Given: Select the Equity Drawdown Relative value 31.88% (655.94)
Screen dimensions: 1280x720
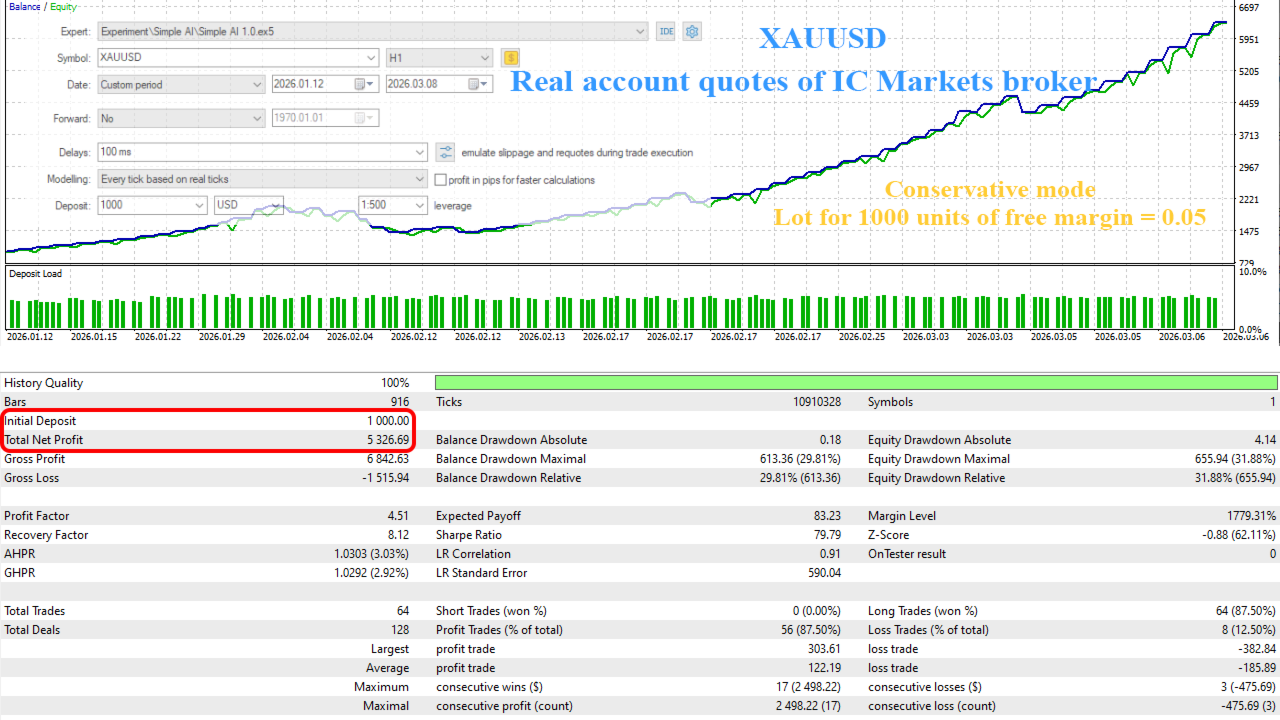Looking at the screenshot, I should click(1235, 478).
